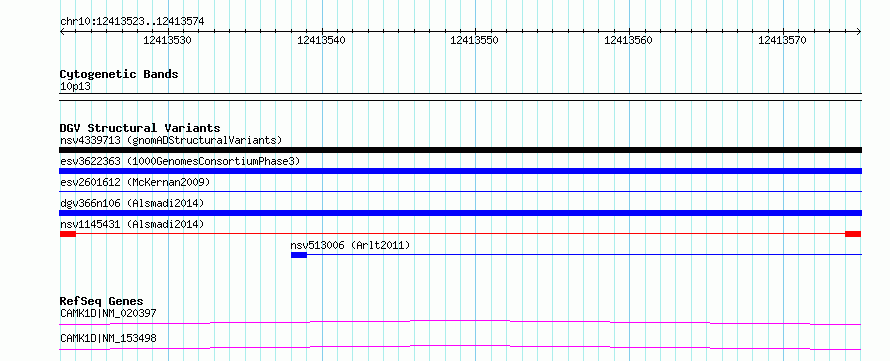Click the right red block of nsv1145431
This screenshot has height=361, width=890.
853,234
